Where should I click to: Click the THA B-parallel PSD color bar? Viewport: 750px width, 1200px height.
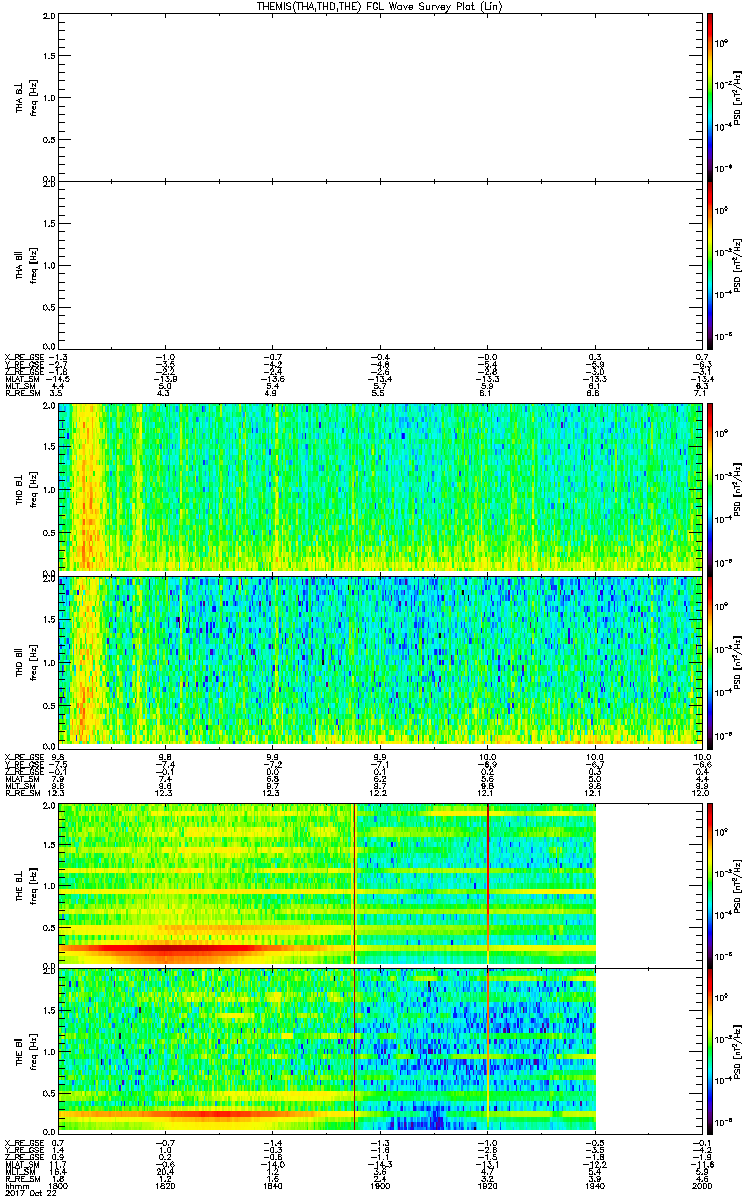pyautogui.click(x=709, y=265)
